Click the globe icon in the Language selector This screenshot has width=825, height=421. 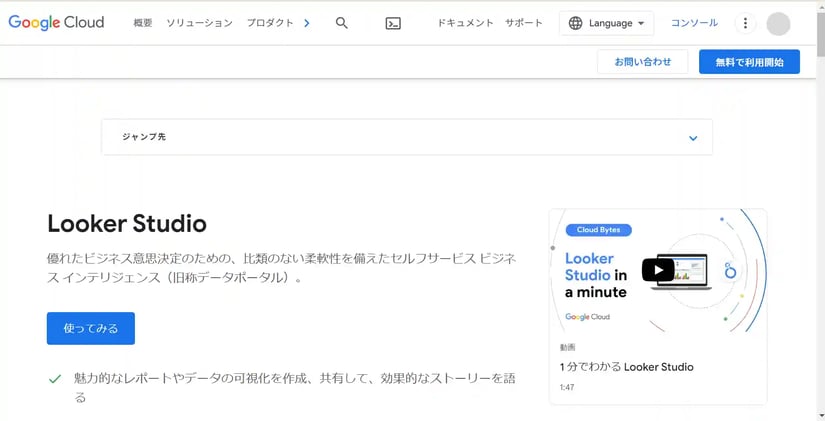click(x=576, y=23)
